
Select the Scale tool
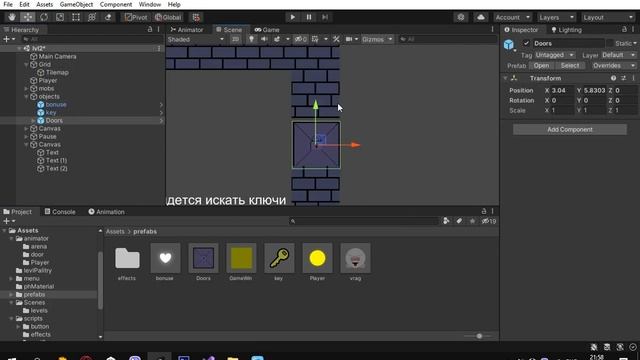click(x=60, y=17)
